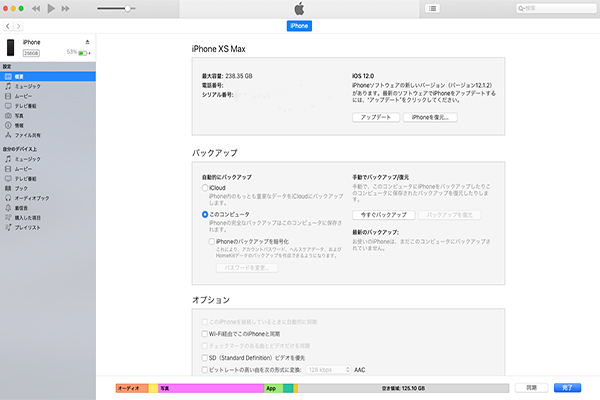Click the 最大容量: 238.35 GB text
This screenshot has width=600, height=400.
click(x=227, y=76)
